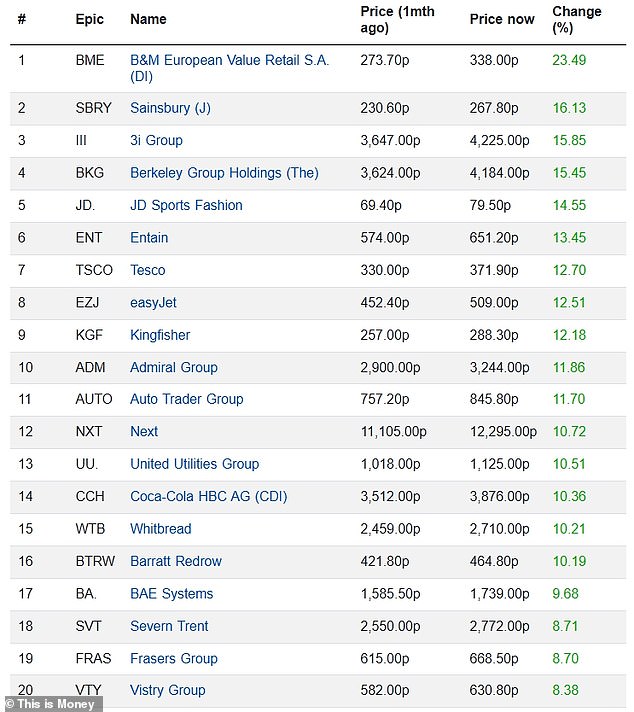Click the 3,244.00p price now cell
The width and height of the screenshot is (634, 712).
point(500,367)
